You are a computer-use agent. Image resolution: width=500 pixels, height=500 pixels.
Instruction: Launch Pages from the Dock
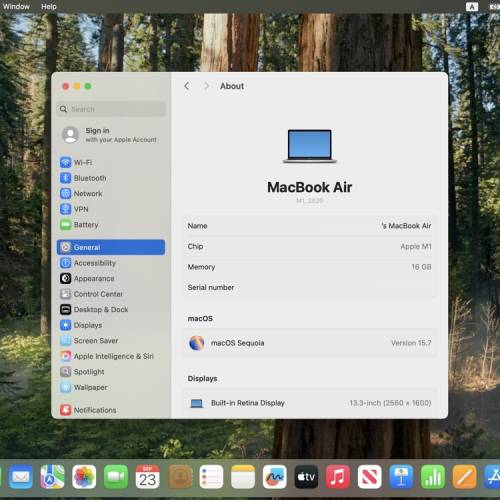tap(465, 477)
